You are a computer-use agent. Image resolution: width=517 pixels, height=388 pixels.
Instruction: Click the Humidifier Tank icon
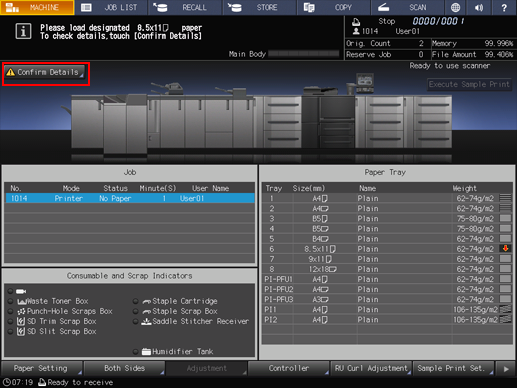click(146, 351)
